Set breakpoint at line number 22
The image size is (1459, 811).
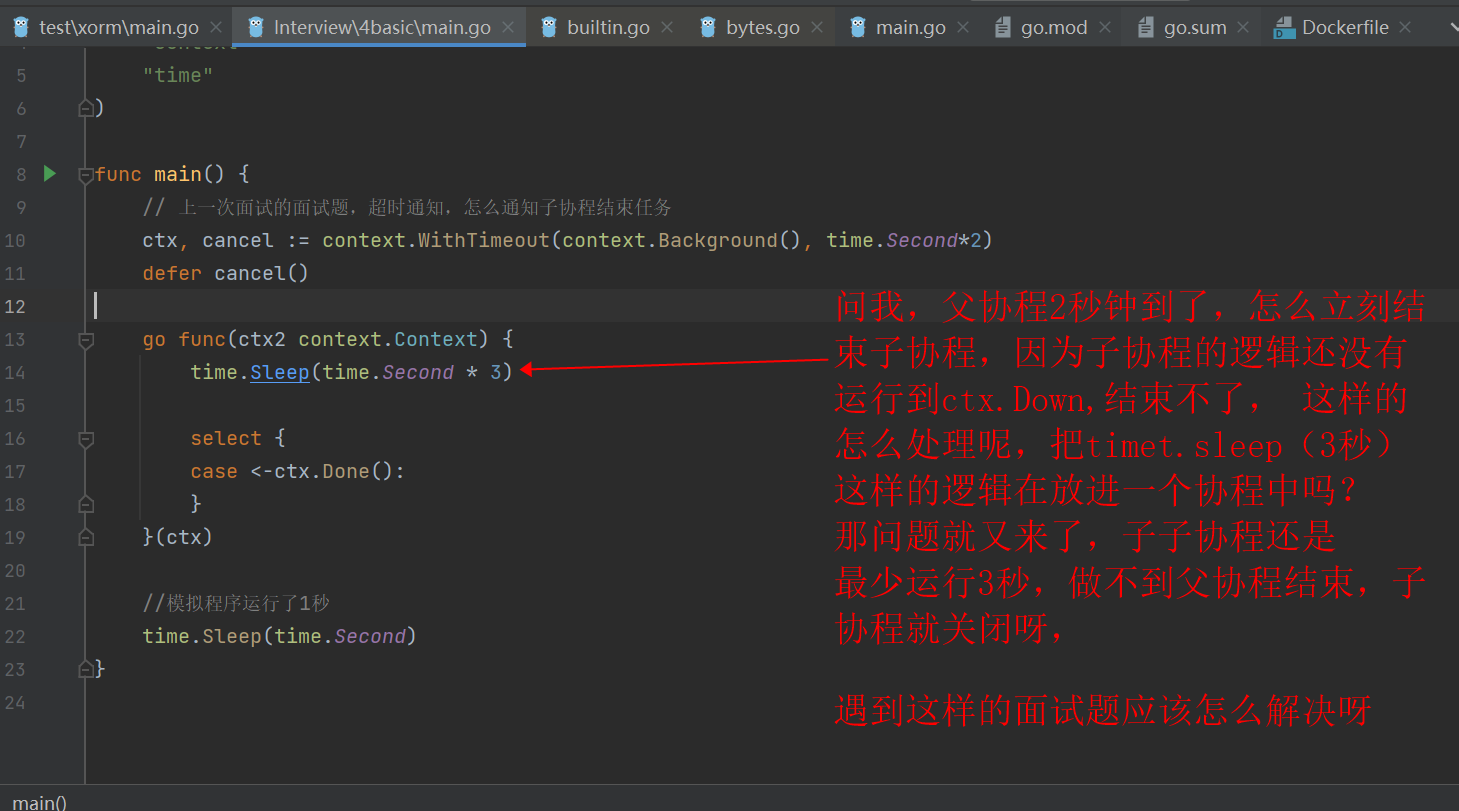pyautogui.click(x=15, y=637)
